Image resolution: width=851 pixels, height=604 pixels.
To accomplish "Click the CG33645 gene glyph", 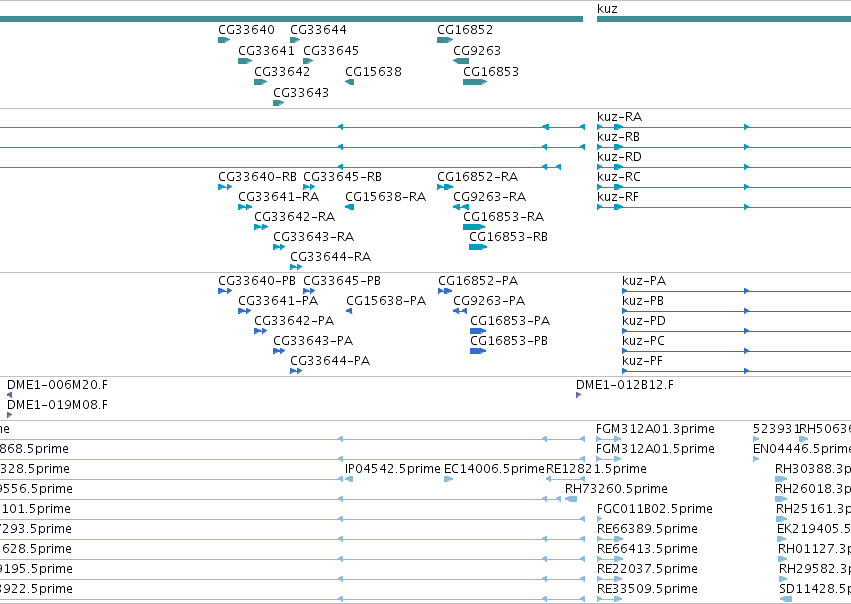I will (x=308, y=61).
